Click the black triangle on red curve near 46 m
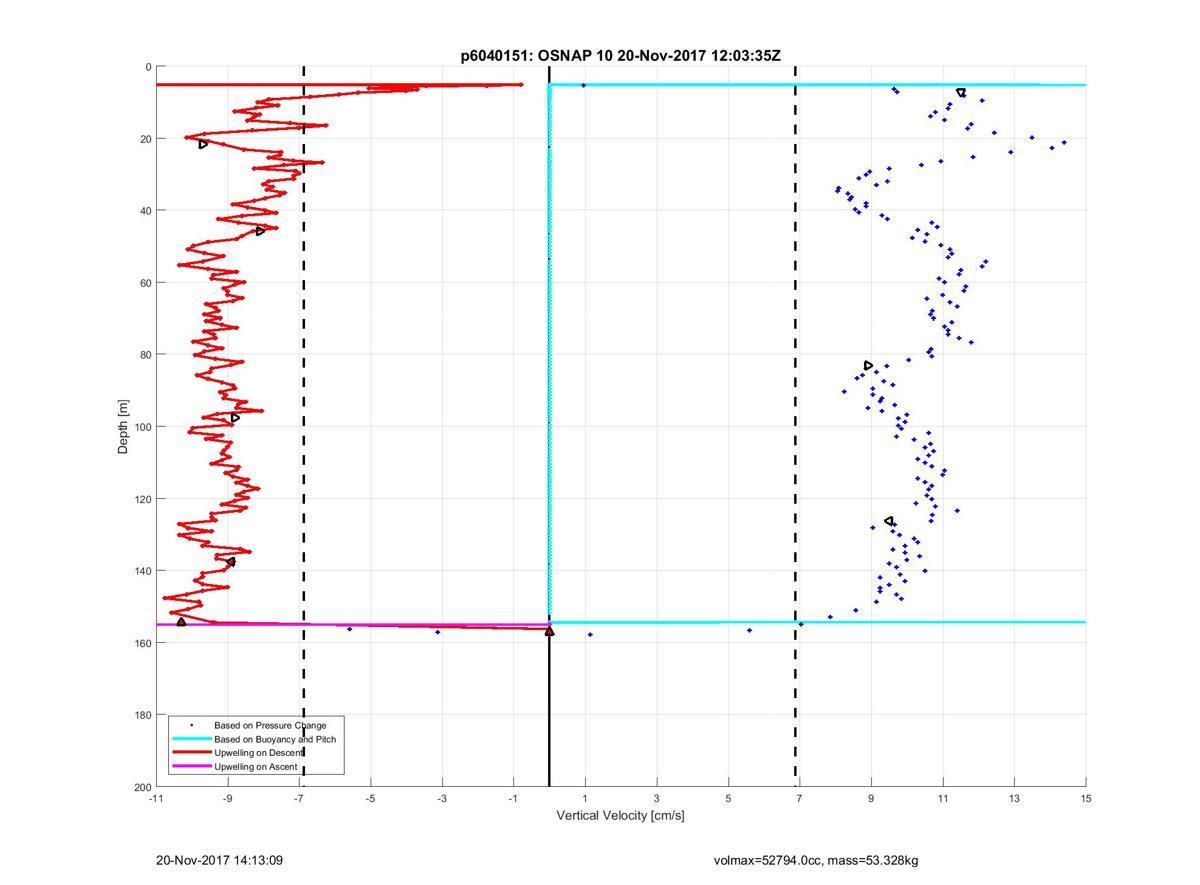The width and height of the screenshot is (1200, 885). [260, 231]
